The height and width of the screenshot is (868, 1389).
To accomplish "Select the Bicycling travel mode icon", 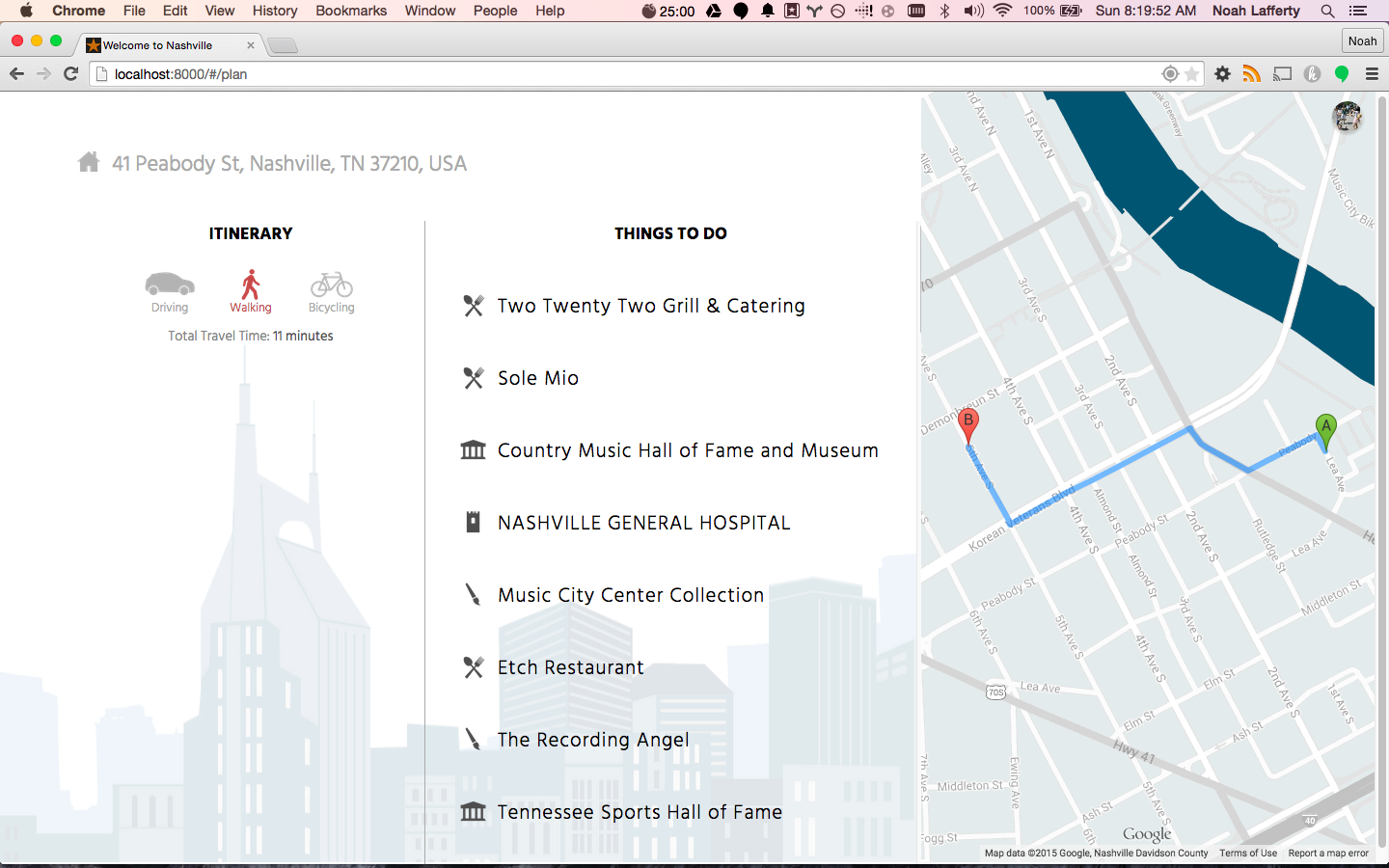I will [x=332, y=285].
